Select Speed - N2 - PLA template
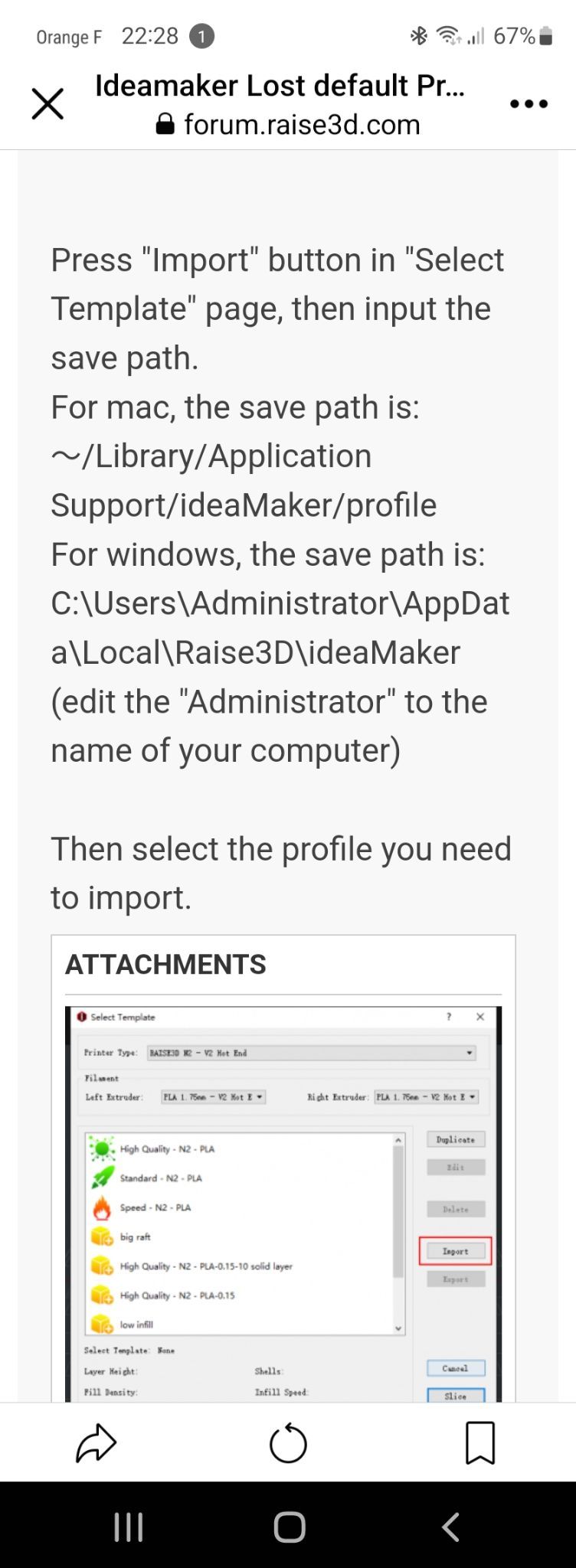 pos(142,1207)
